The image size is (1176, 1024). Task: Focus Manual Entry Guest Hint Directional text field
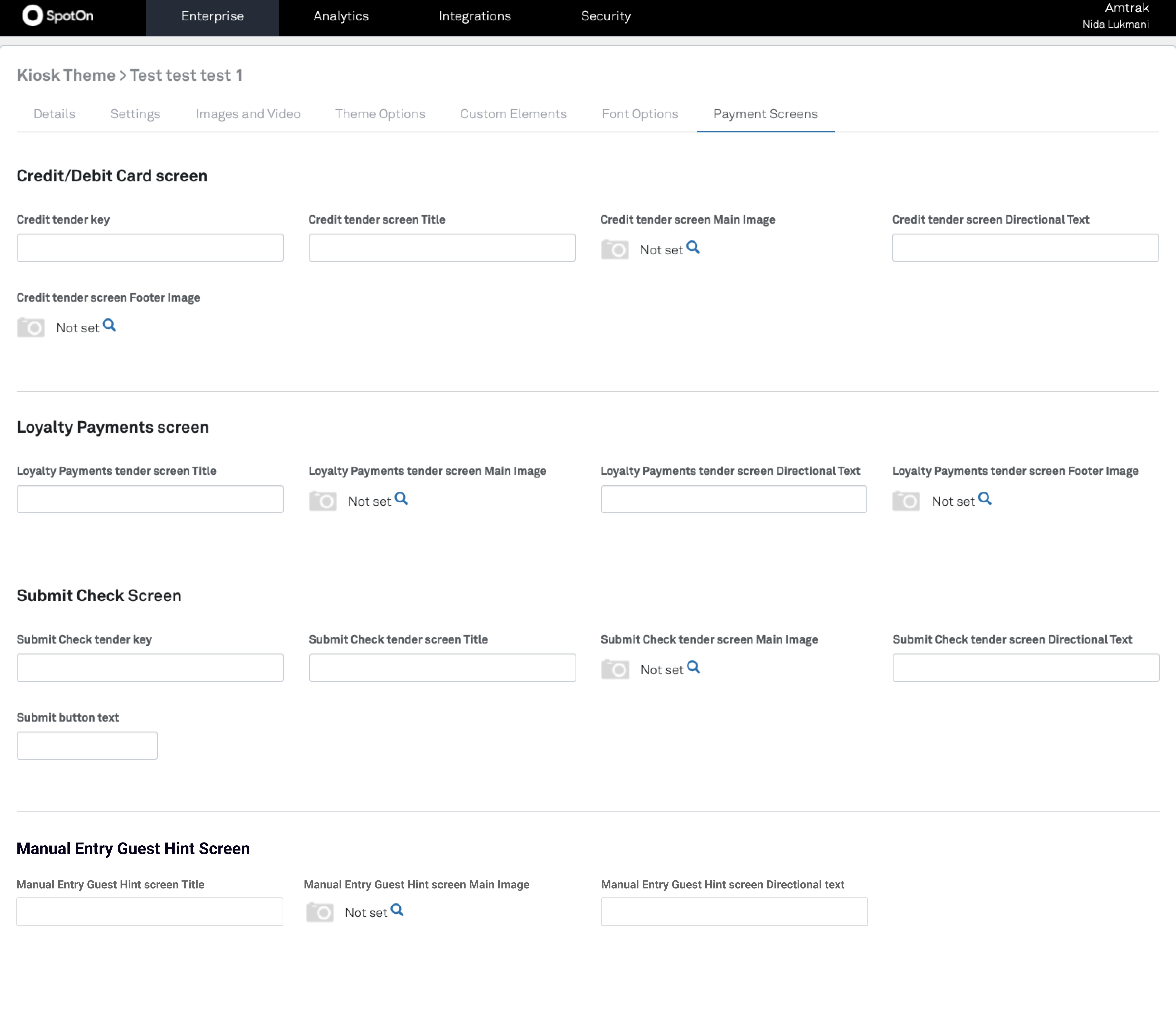tap(734, 912)
